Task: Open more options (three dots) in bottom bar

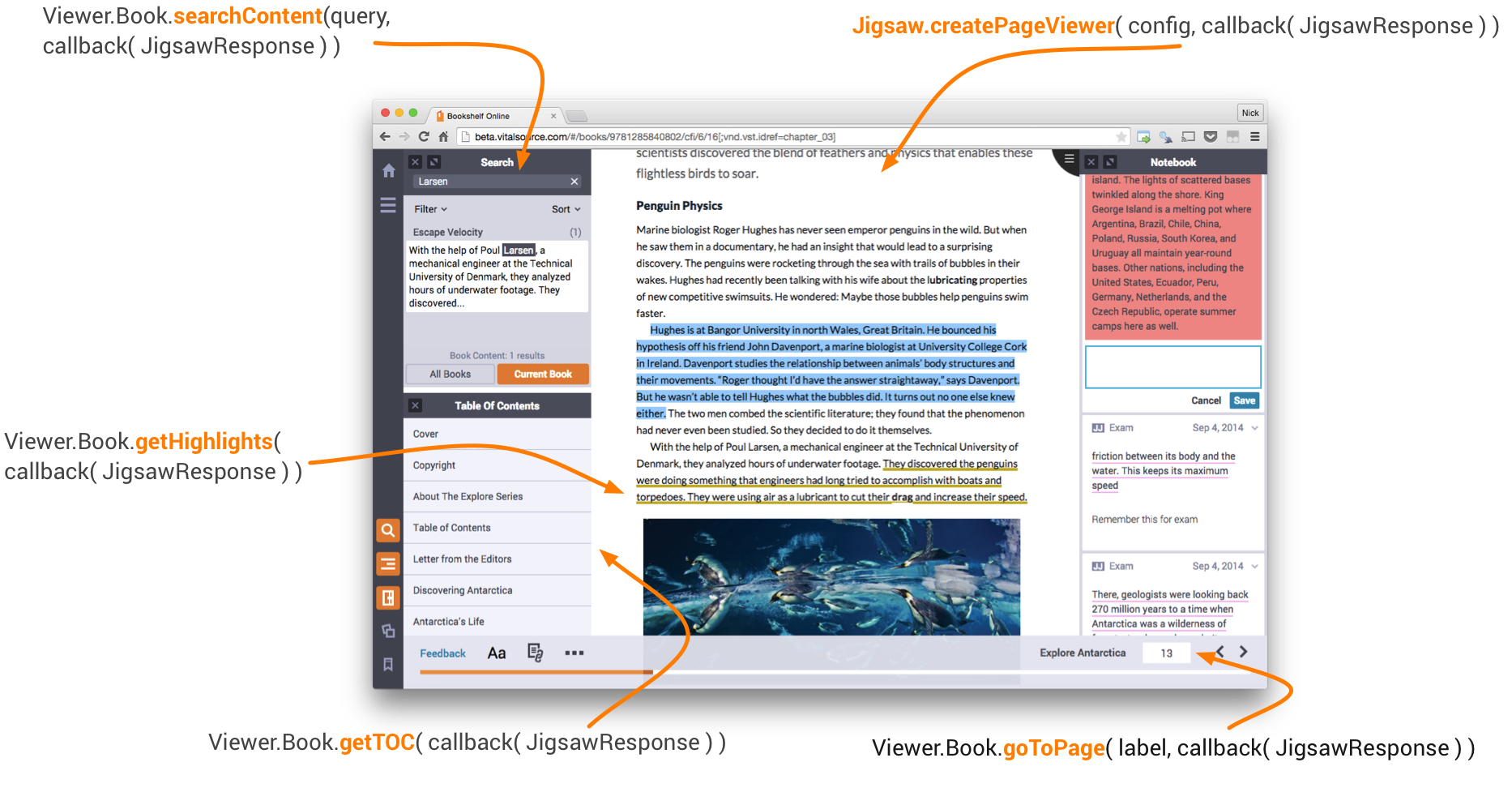Action: [574, 653]
